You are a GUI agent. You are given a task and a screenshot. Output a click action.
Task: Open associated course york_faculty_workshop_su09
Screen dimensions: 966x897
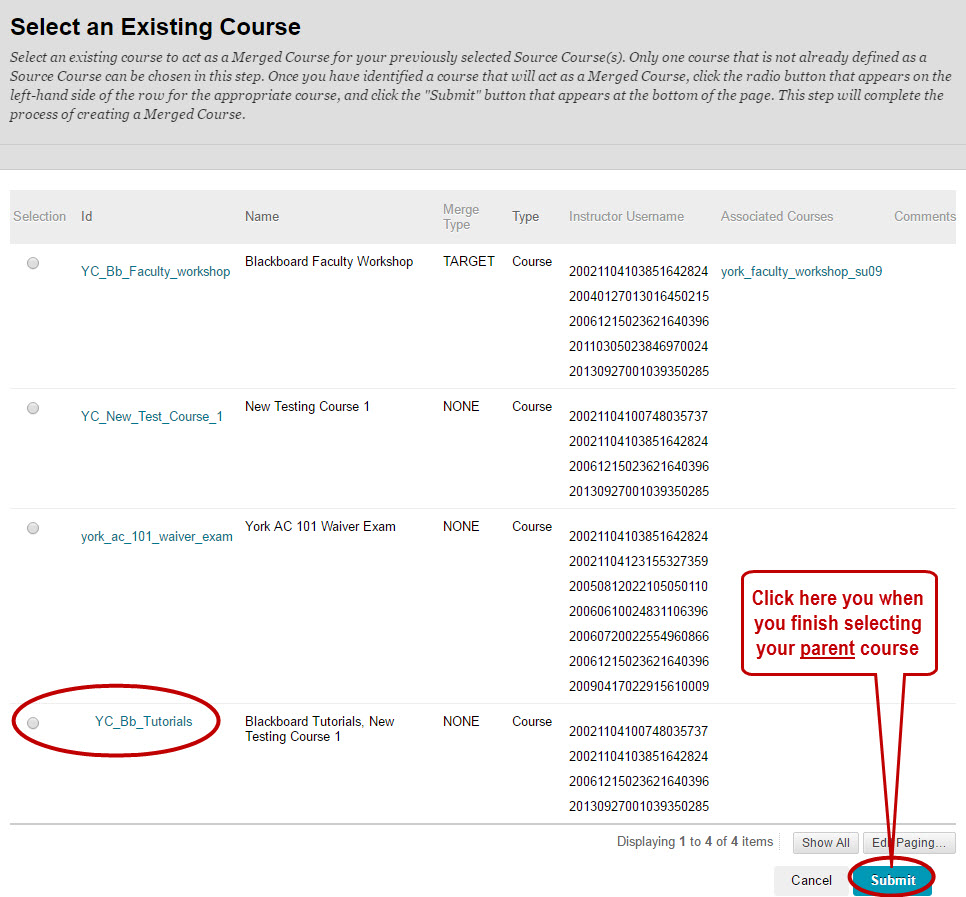[801, 272]
